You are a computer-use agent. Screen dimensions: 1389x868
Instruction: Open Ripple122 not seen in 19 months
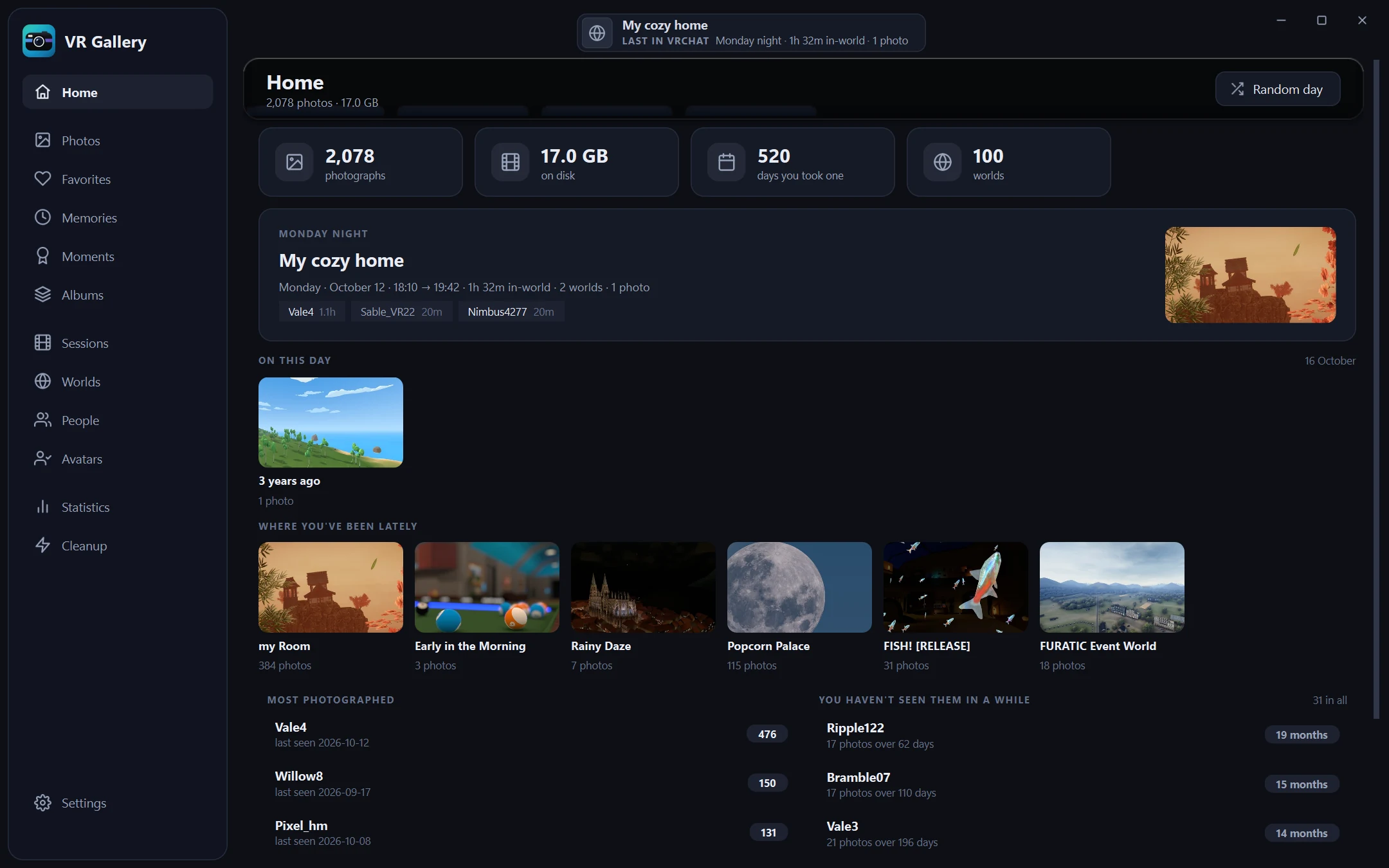coord(1083,735)
